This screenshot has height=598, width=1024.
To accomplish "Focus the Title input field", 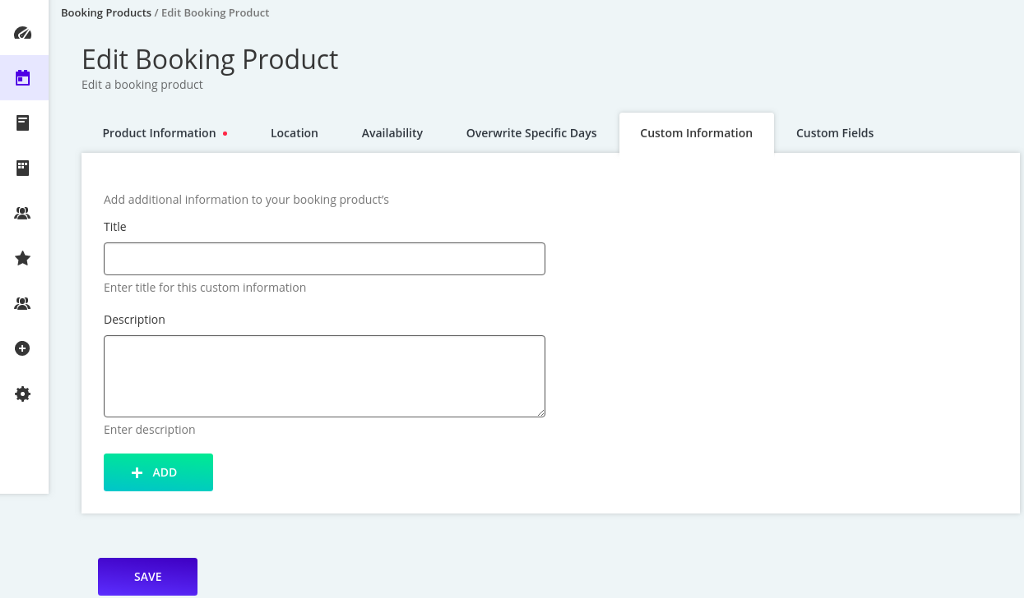I will pos(324,259).
